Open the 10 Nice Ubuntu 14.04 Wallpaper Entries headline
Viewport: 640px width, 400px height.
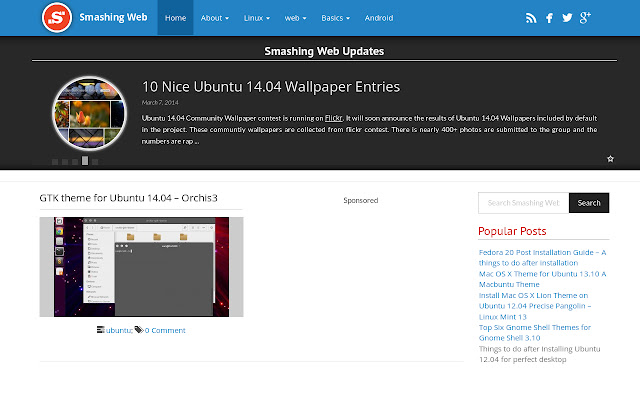[x=271, y=87]
